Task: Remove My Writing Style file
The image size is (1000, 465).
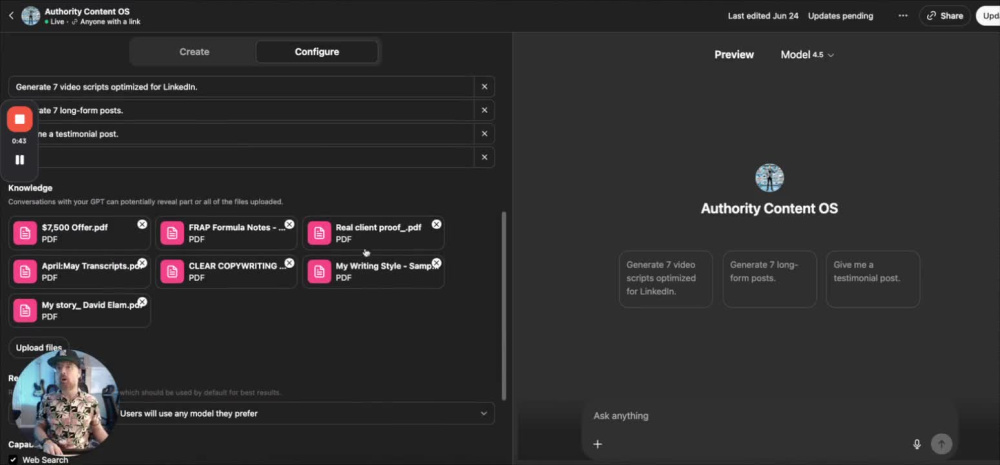Action: coord(436,263)
